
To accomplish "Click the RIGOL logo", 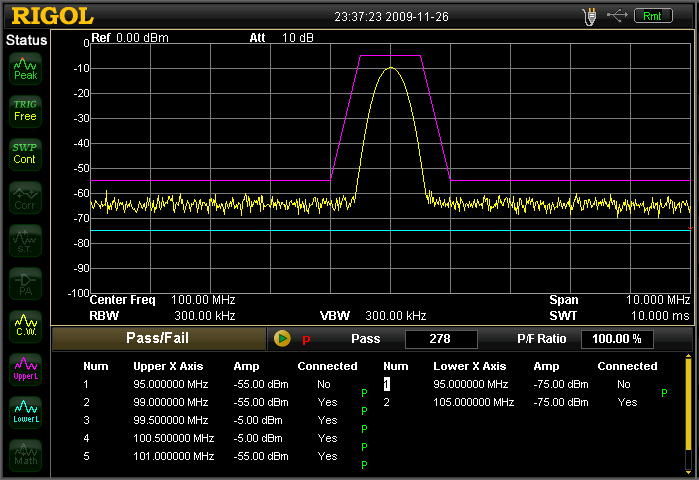I will tap(53, 16).
